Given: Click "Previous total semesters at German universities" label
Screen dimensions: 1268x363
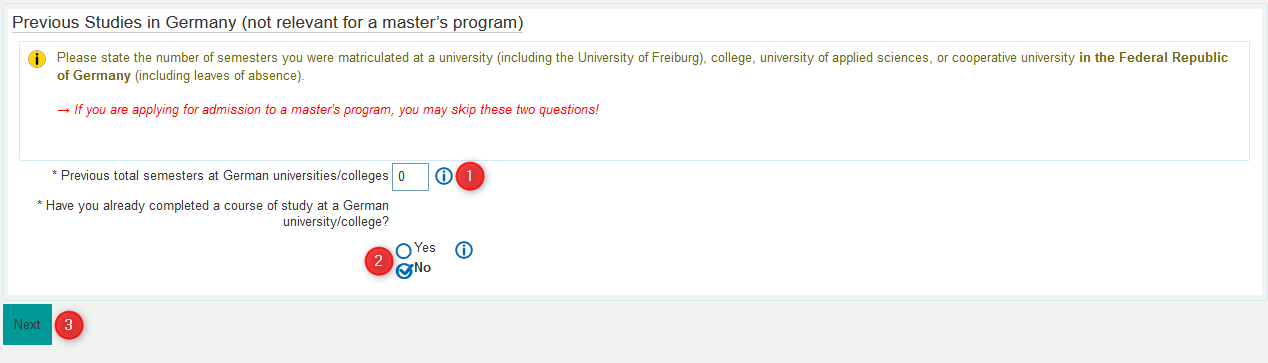Looking at the screenshot, I should (x=224, y=176).
